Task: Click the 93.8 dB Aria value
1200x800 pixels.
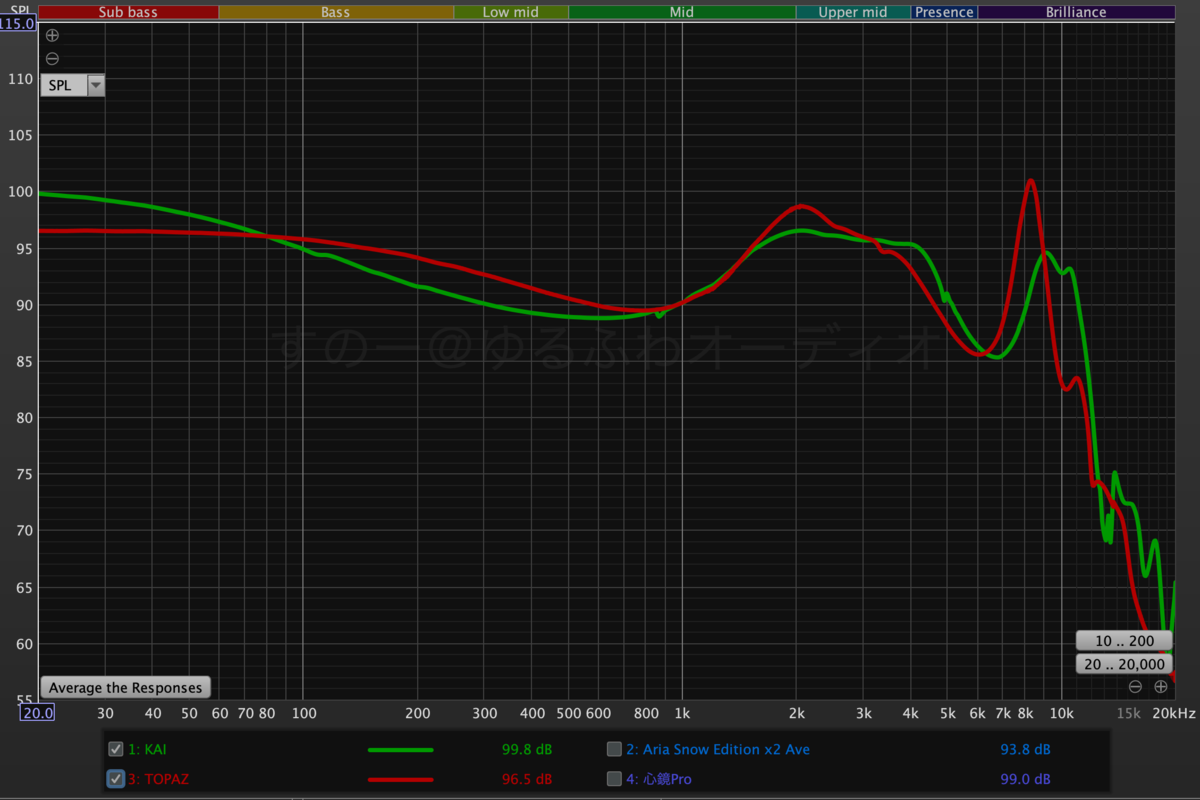Action: pyautogui.click(x=1025, y=749)
